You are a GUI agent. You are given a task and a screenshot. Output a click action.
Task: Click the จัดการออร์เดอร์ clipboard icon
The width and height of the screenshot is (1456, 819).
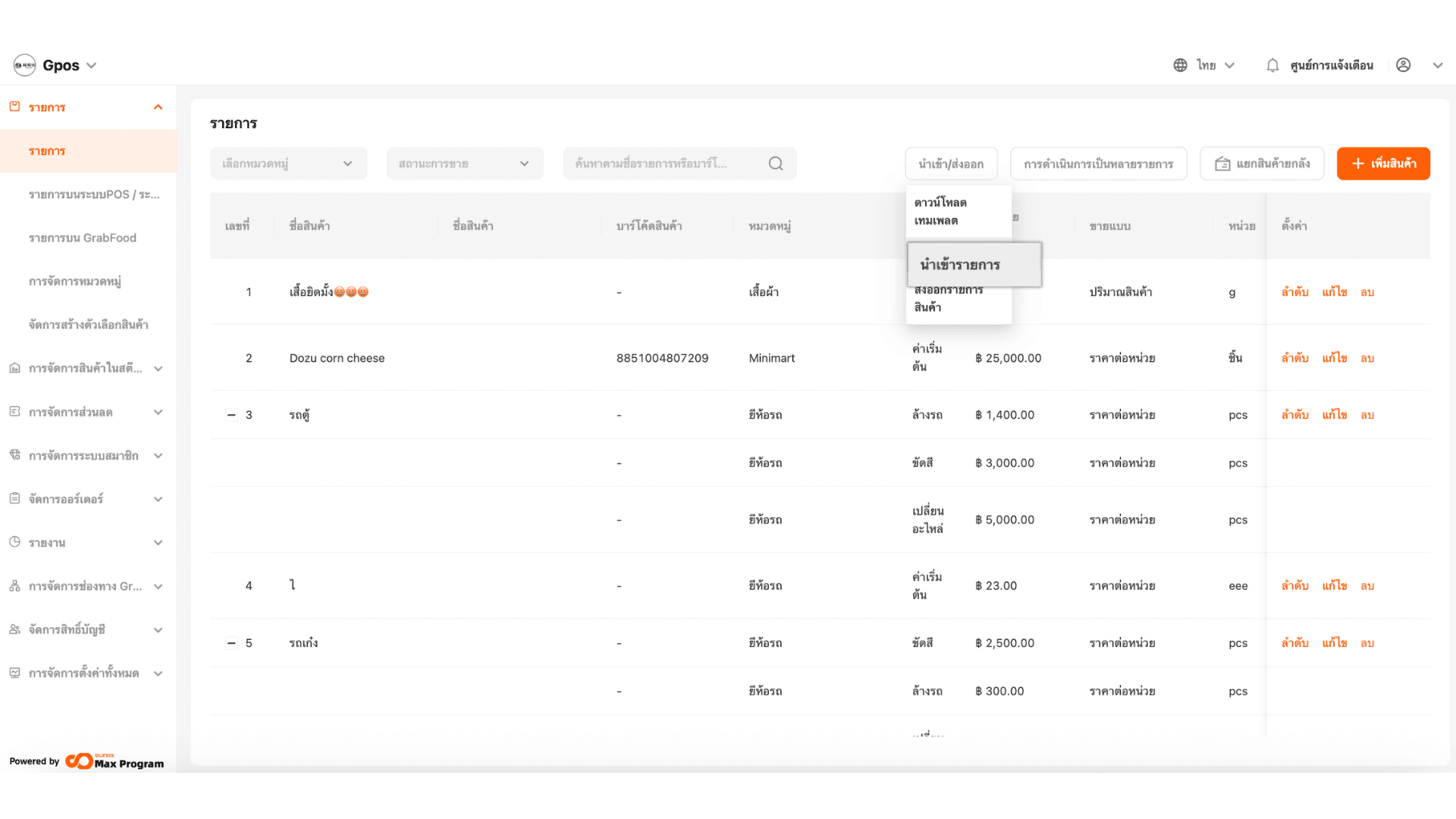point(14,499)
